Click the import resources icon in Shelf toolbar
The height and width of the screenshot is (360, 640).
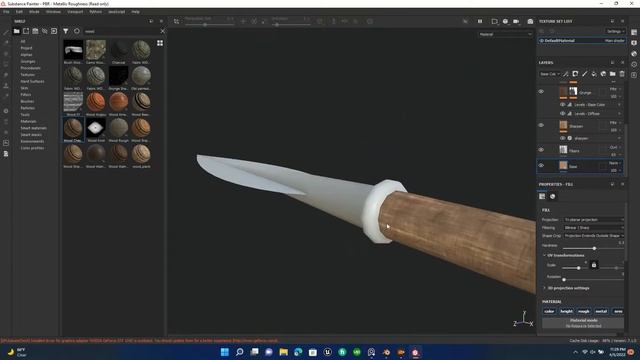[54, 31]
